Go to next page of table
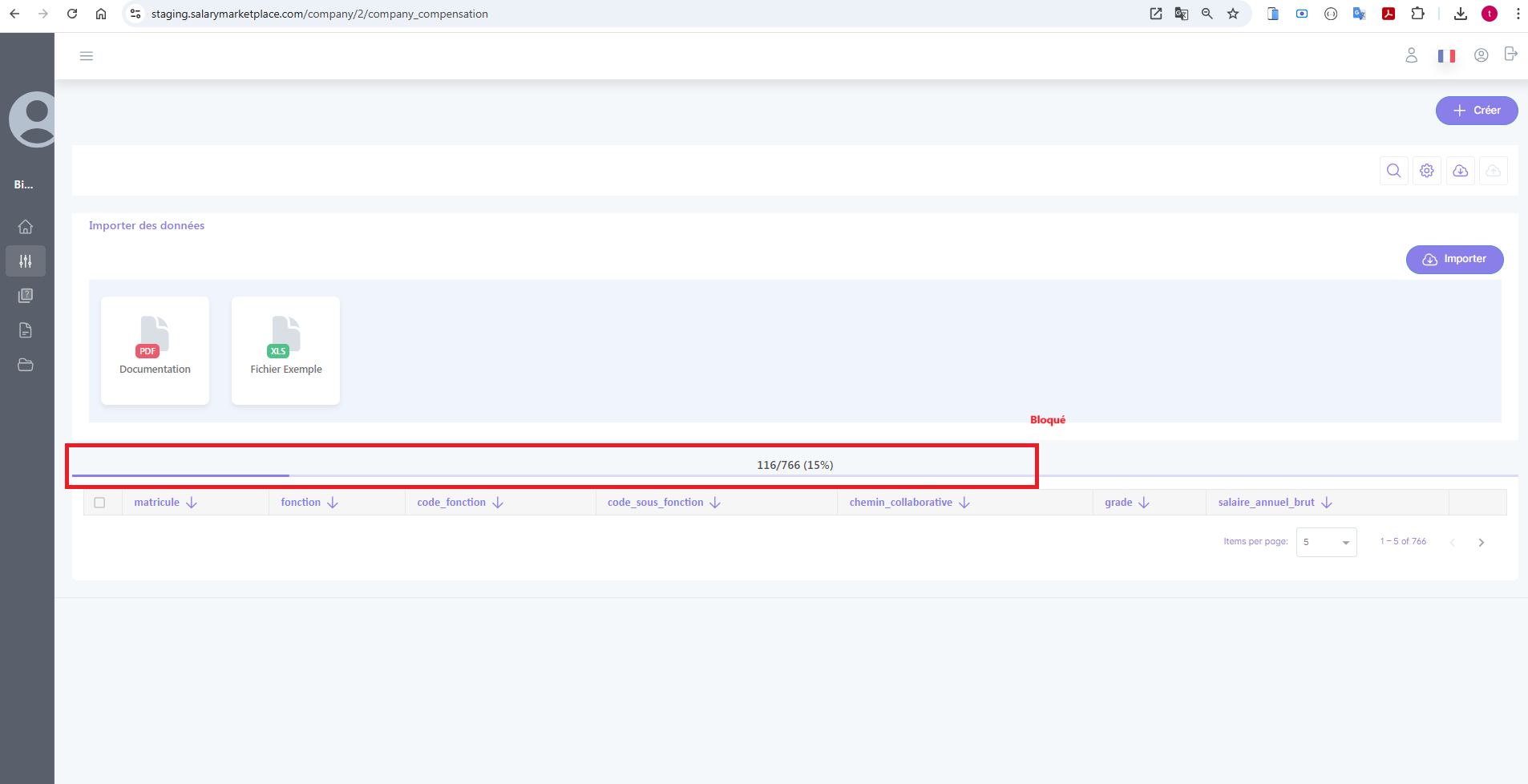The height and width of the screenshot is (784, 1528). [x=1481, y=543]
